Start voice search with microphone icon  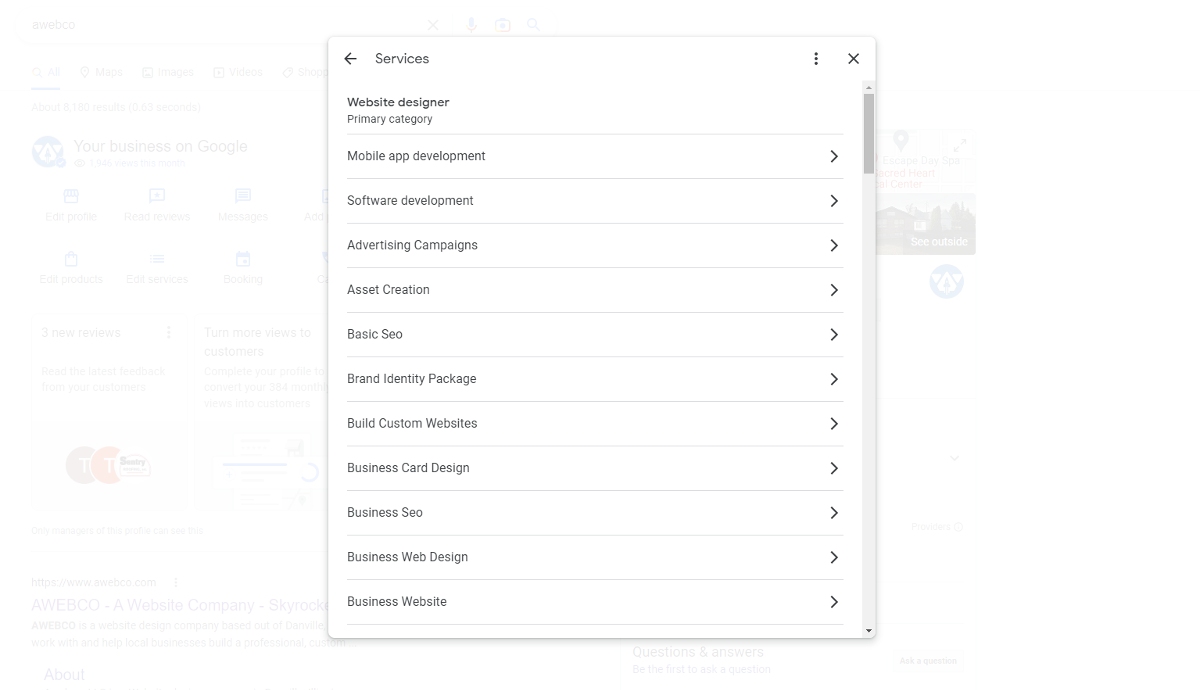pos(471,25)
